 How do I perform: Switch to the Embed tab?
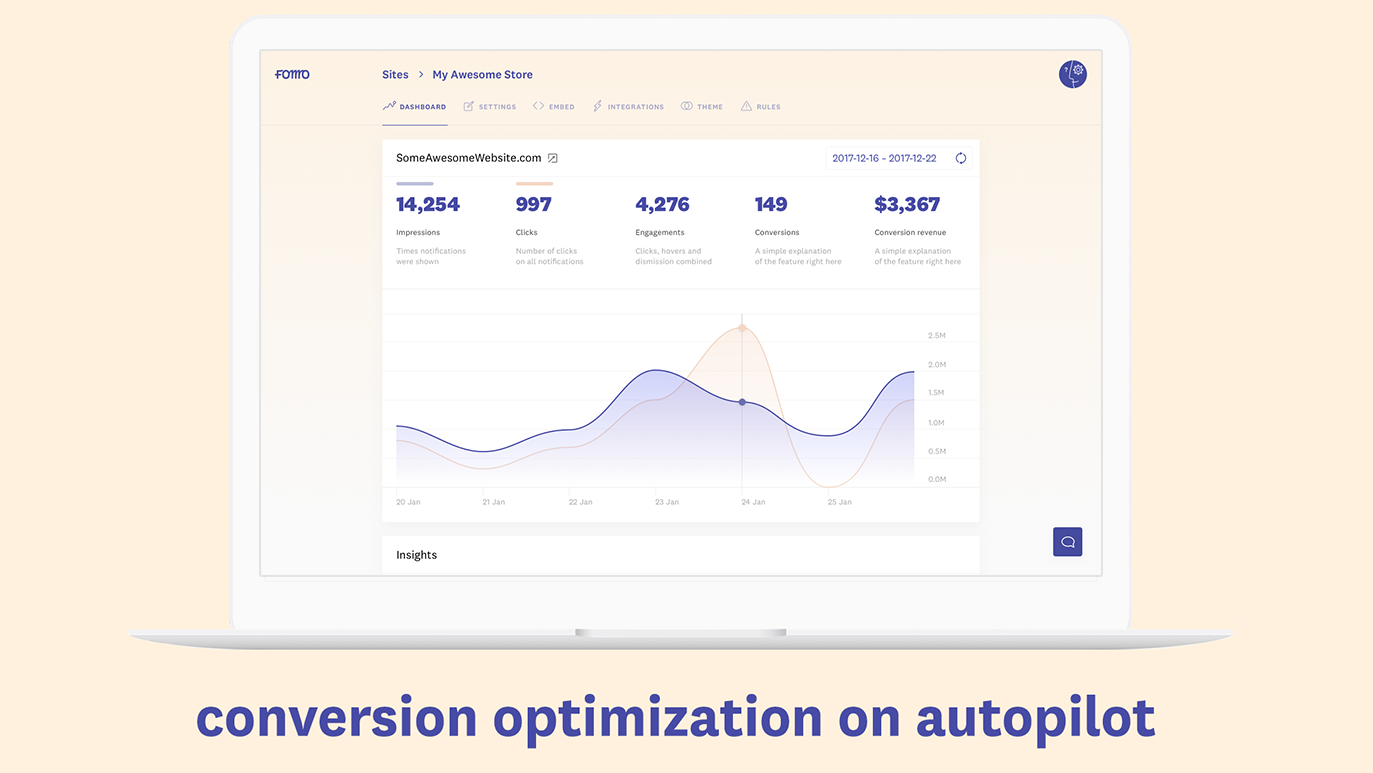coord(554,106)
